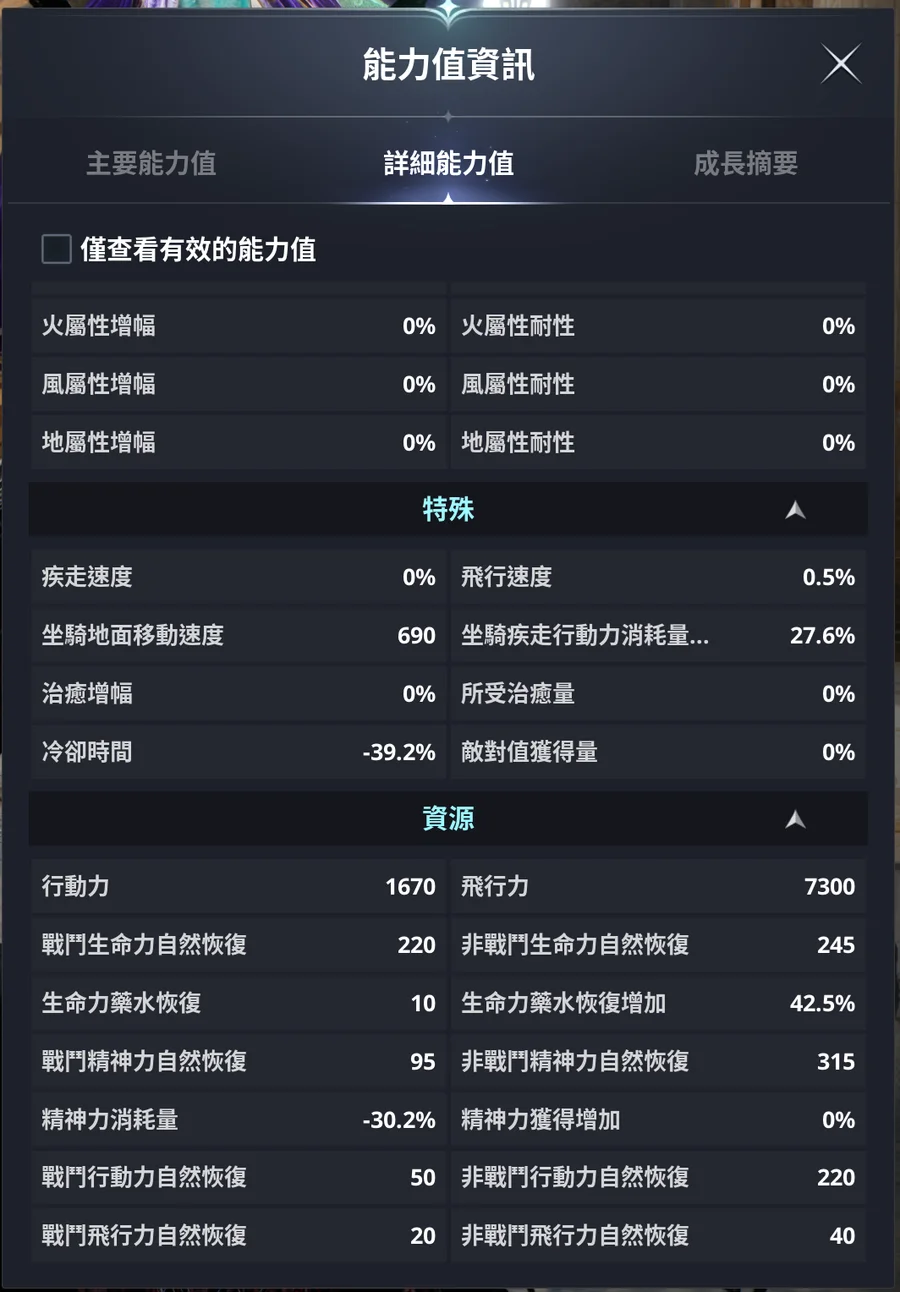Collapse the 資源 section arrow

pyautogui.click(x=795, y=819)
